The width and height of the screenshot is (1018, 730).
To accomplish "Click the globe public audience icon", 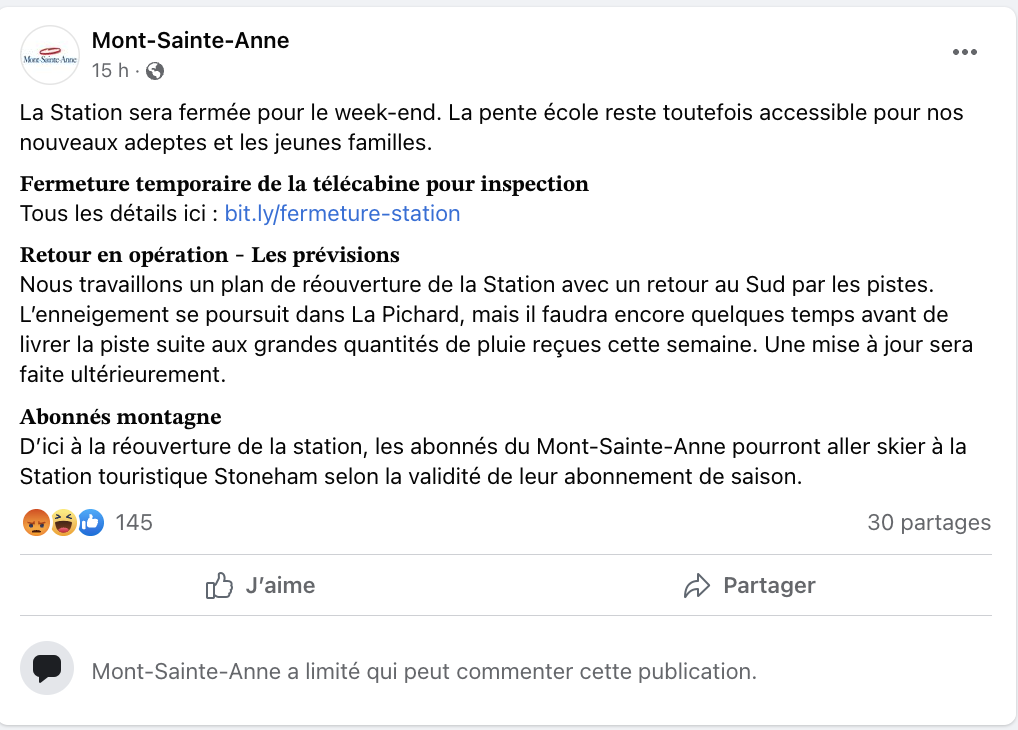I will 155,70.
